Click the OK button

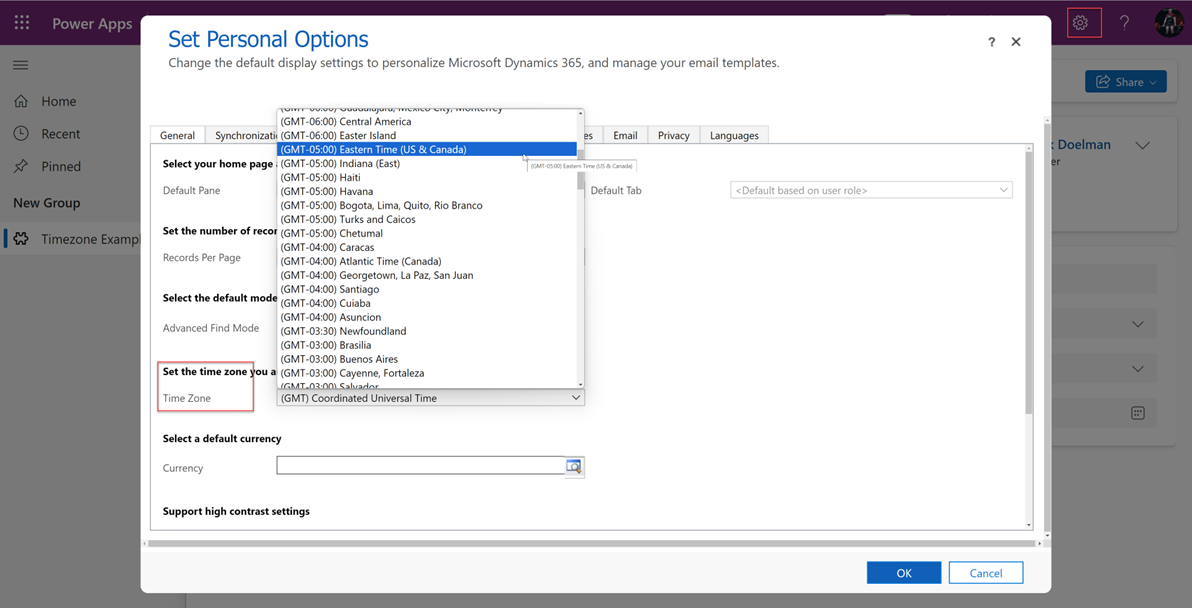[x=903, y=573]
